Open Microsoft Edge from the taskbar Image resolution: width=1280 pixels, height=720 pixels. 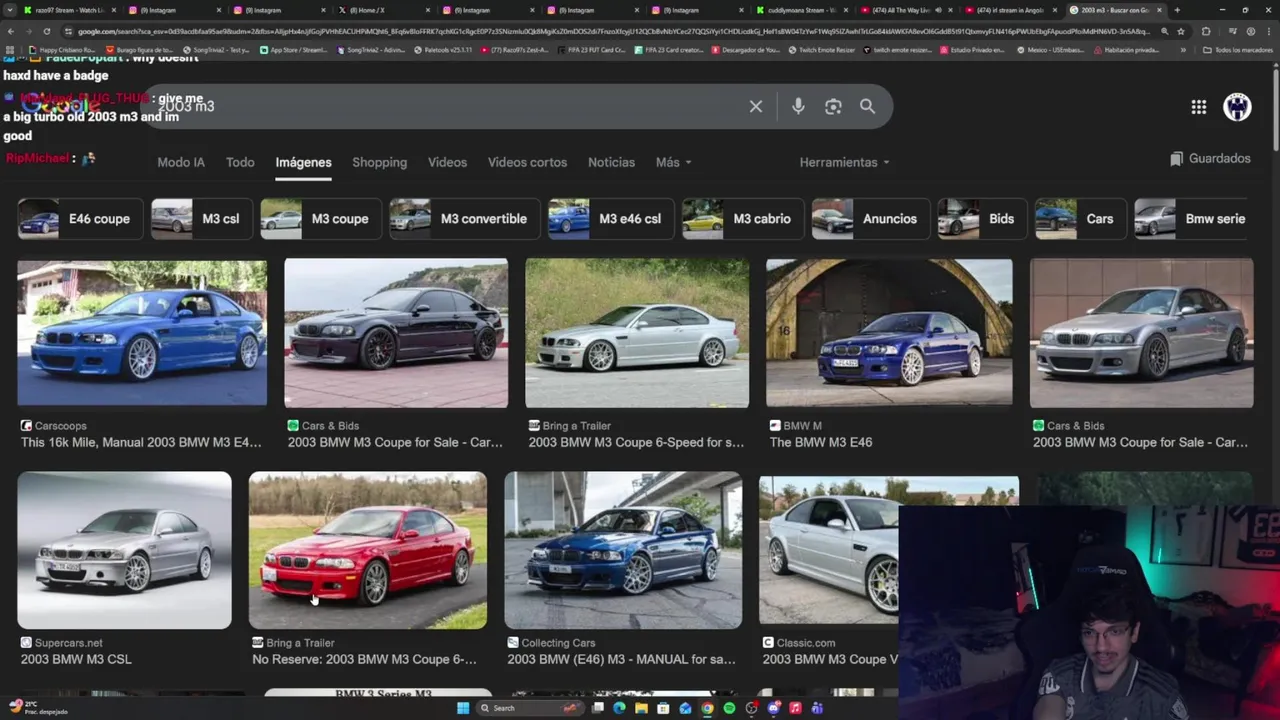[619, 708]
